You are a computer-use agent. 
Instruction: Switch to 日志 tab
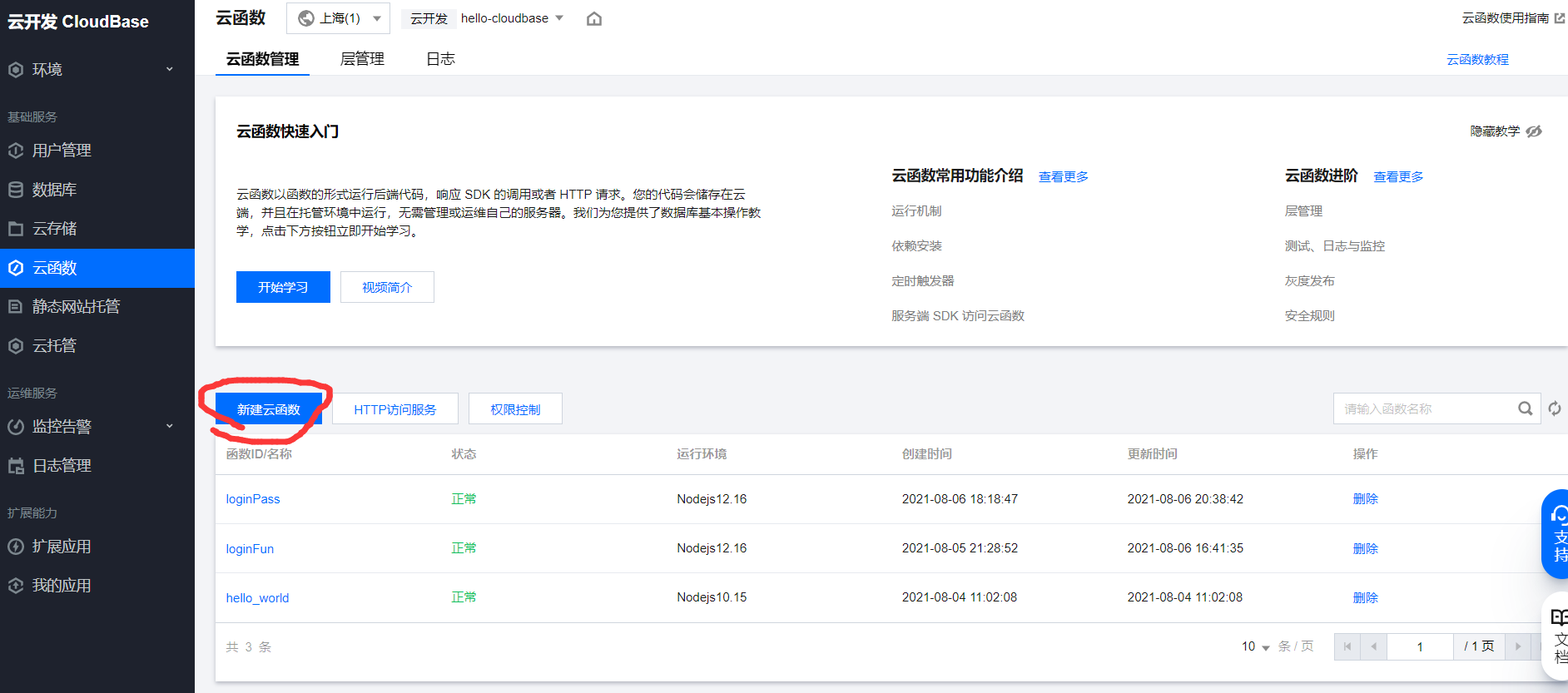(440, 59)
